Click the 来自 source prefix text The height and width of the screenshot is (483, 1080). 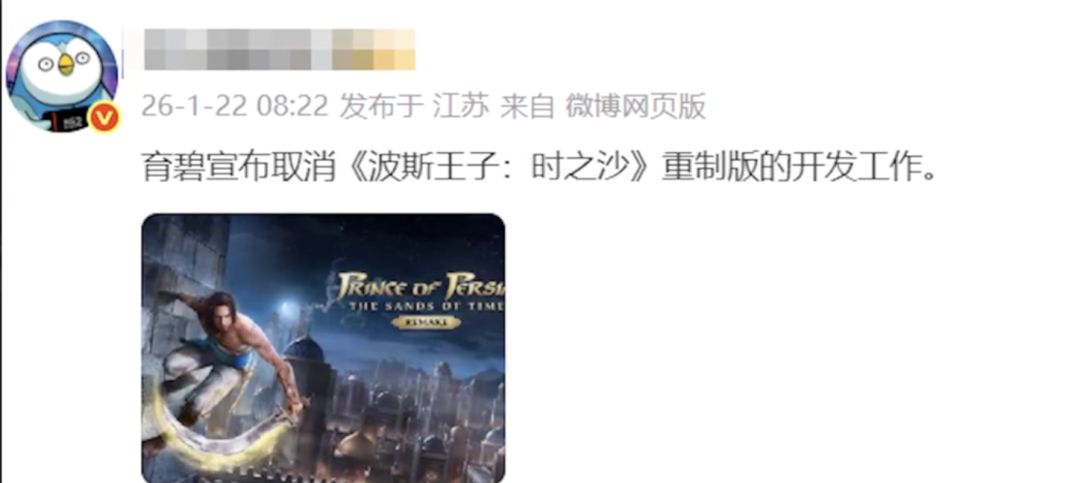[527, 107]
